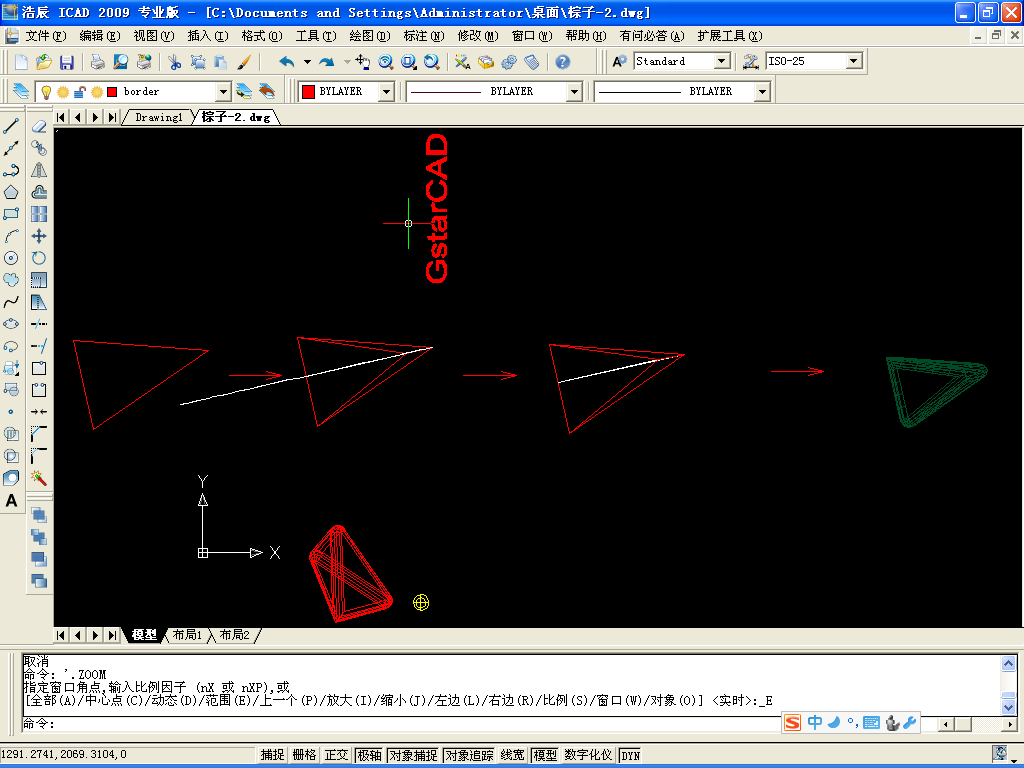Select the Erase tool

click(x=39, y=126)
